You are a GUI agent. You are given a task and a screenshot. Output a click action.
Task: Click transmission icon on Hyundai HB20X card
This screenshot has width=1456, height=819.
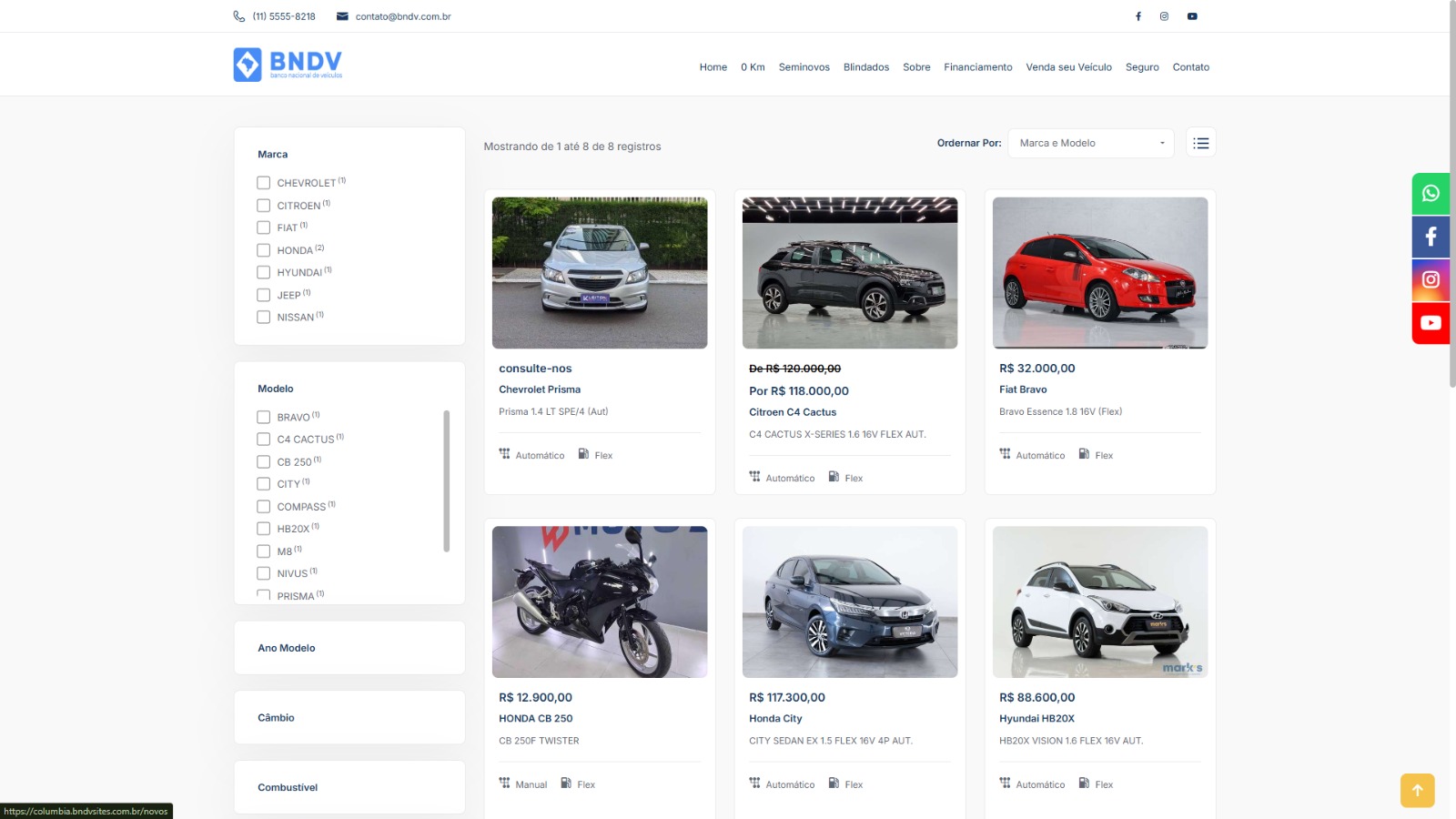[1006, 784]
